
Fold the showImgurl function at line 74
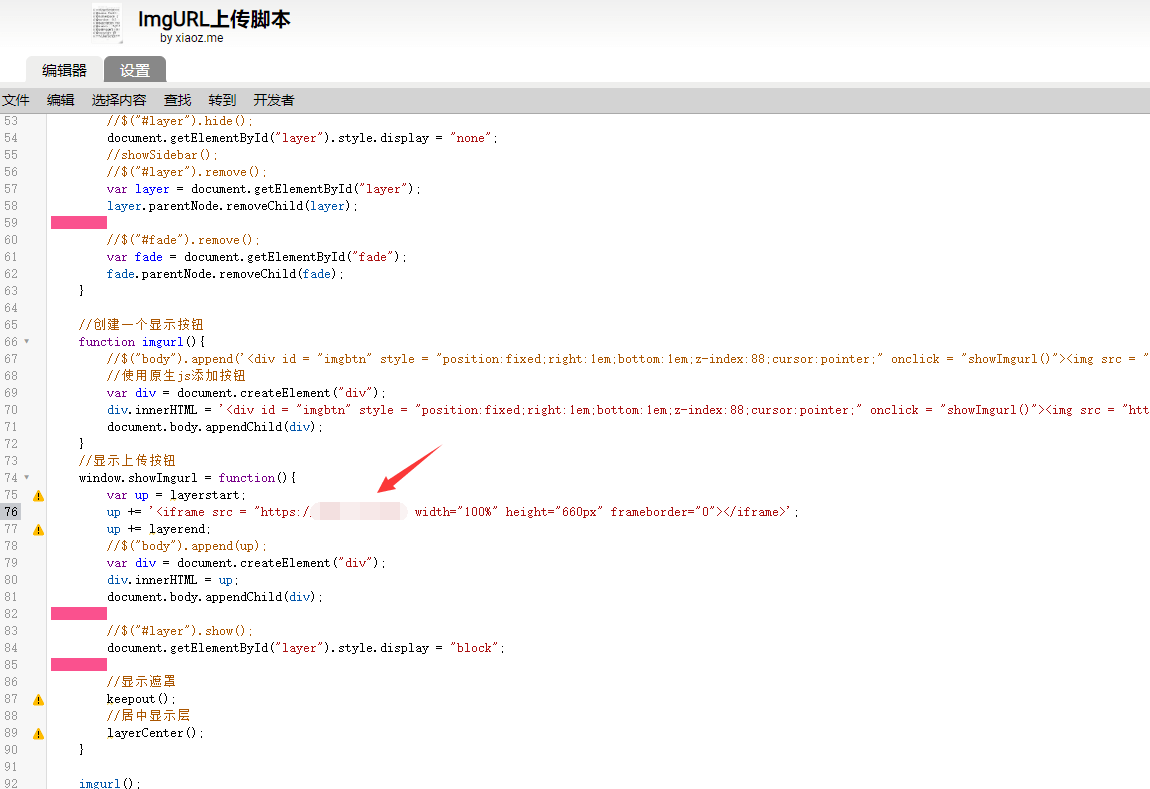coord(27,478)
